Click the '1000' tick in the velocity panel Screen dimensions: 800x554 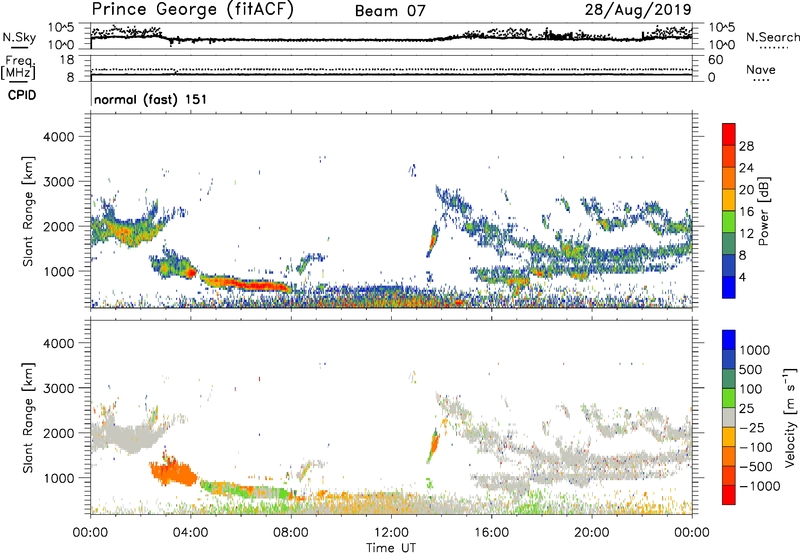pyautogui.click(x=59, y=478)
